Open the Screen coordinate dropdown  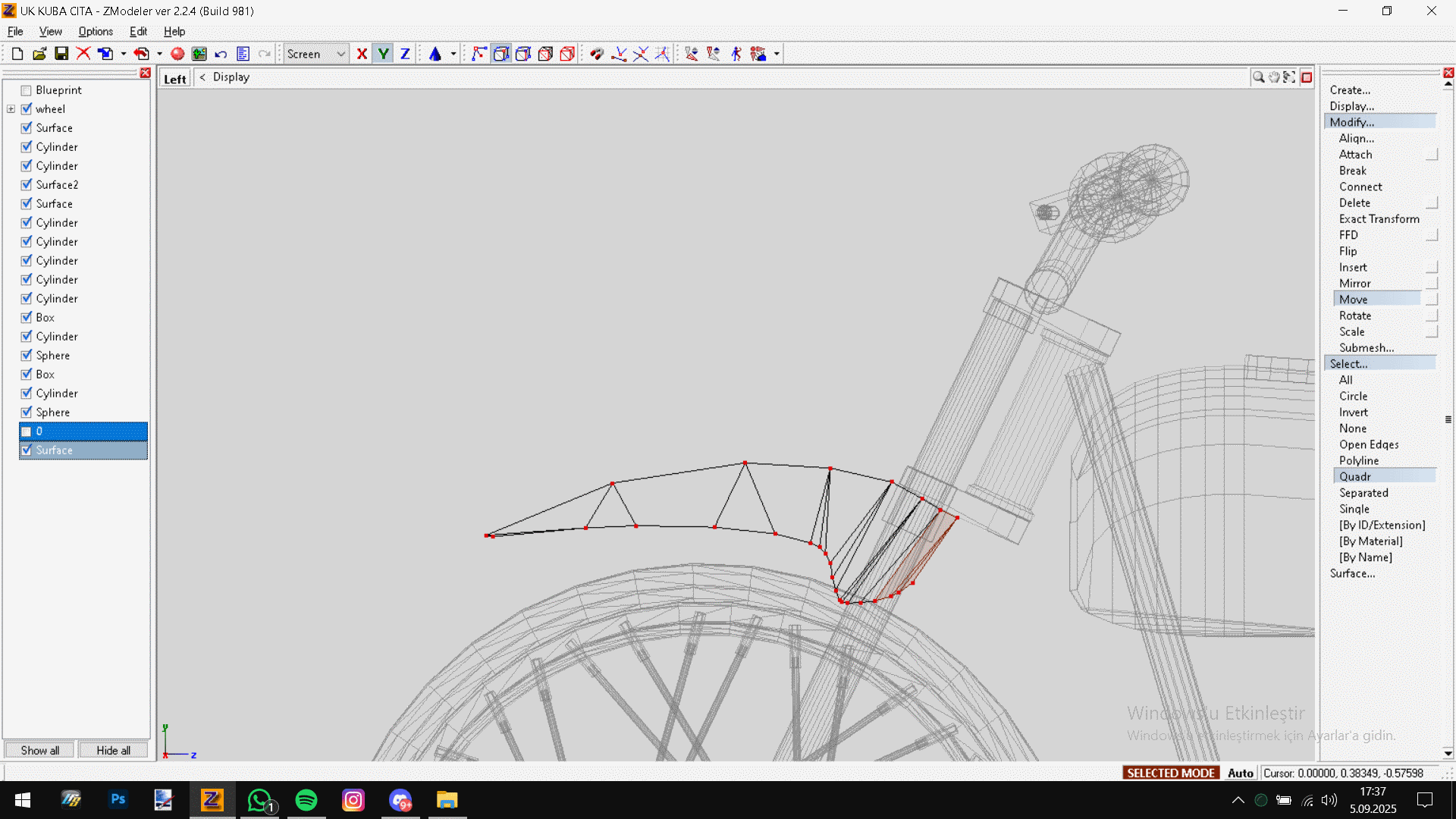pyautogui.click(x=340, y=54)
